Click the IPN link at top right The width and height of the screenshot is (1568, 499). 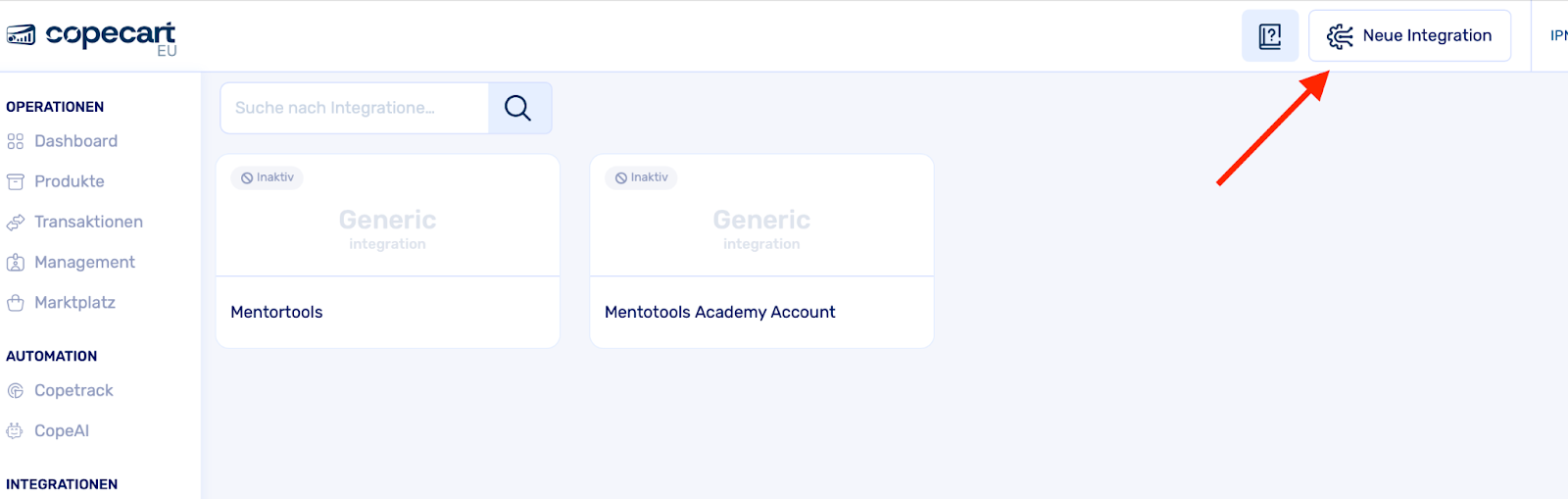pos(1557,36)
